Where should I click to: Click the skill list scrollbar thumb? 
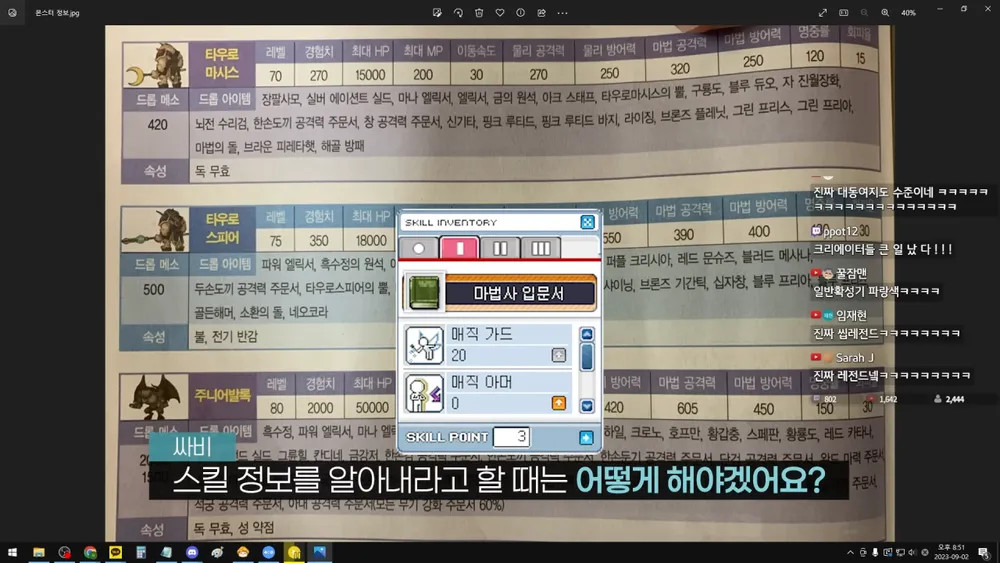click(x=587, y=357)
